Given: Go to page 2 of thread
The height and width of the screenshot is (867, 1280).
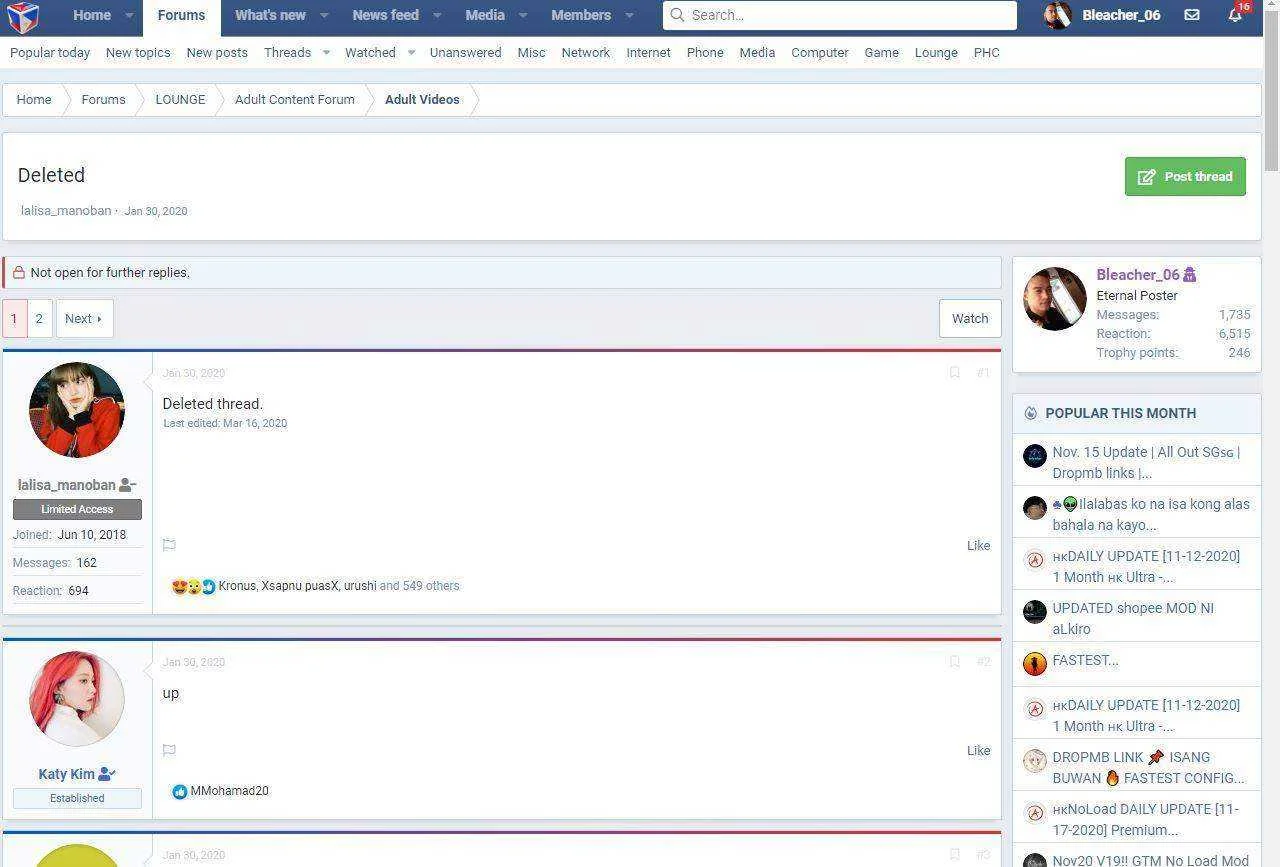Looking at the screenshot, I should (x=39, y=318).
